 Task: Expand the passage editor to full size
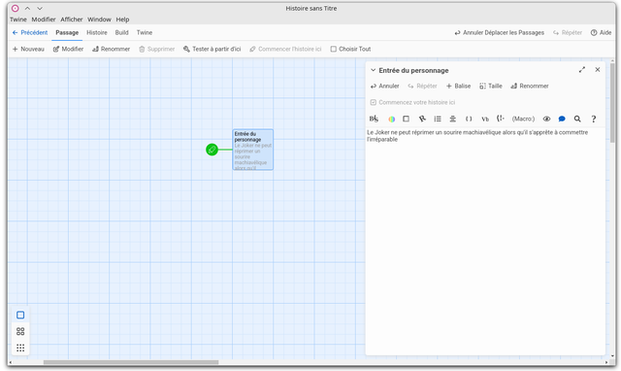click(582, 70)
